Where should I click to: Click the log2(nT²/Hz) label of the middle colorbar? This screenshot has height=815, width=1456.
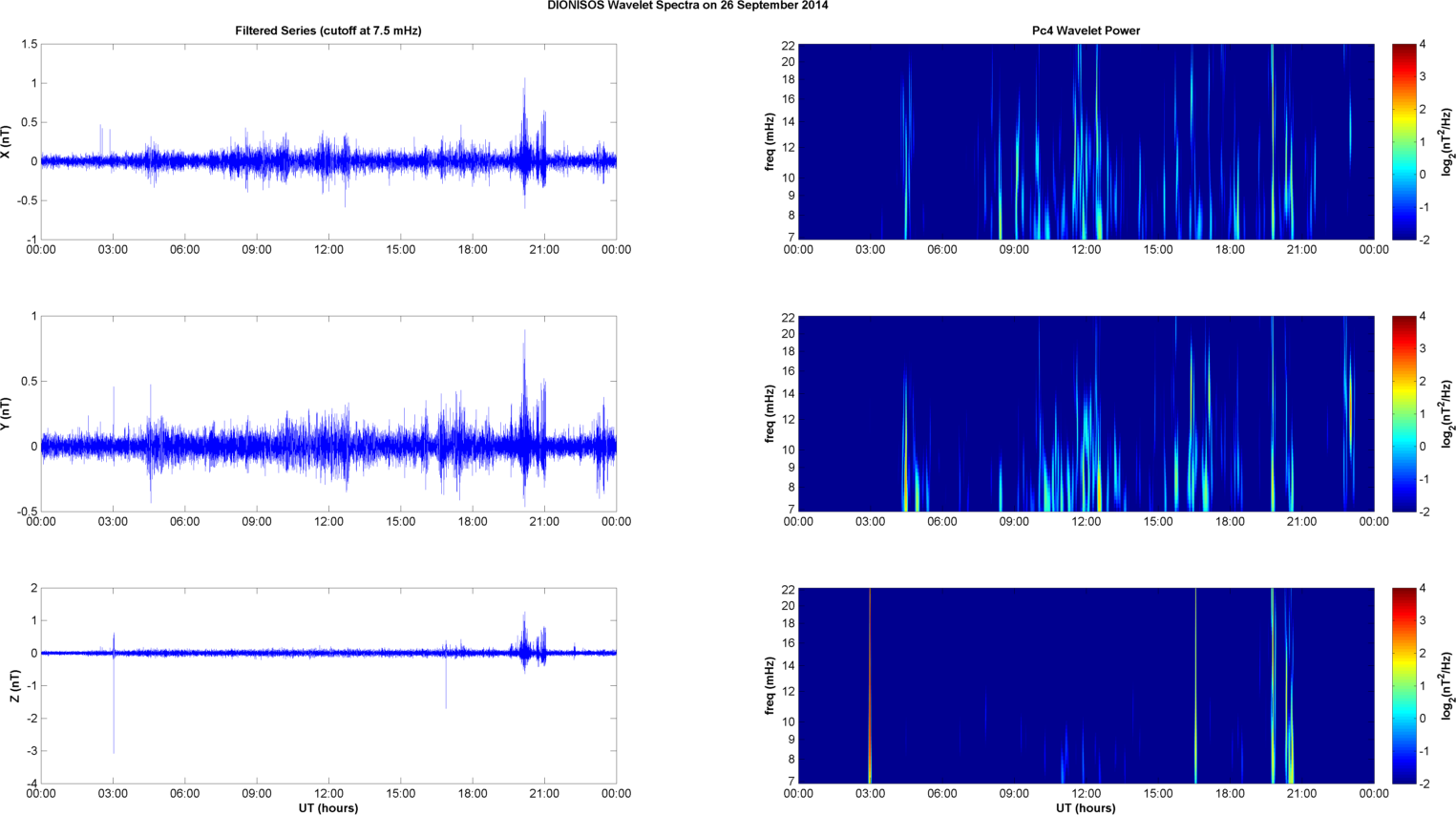coord(1448,414)
